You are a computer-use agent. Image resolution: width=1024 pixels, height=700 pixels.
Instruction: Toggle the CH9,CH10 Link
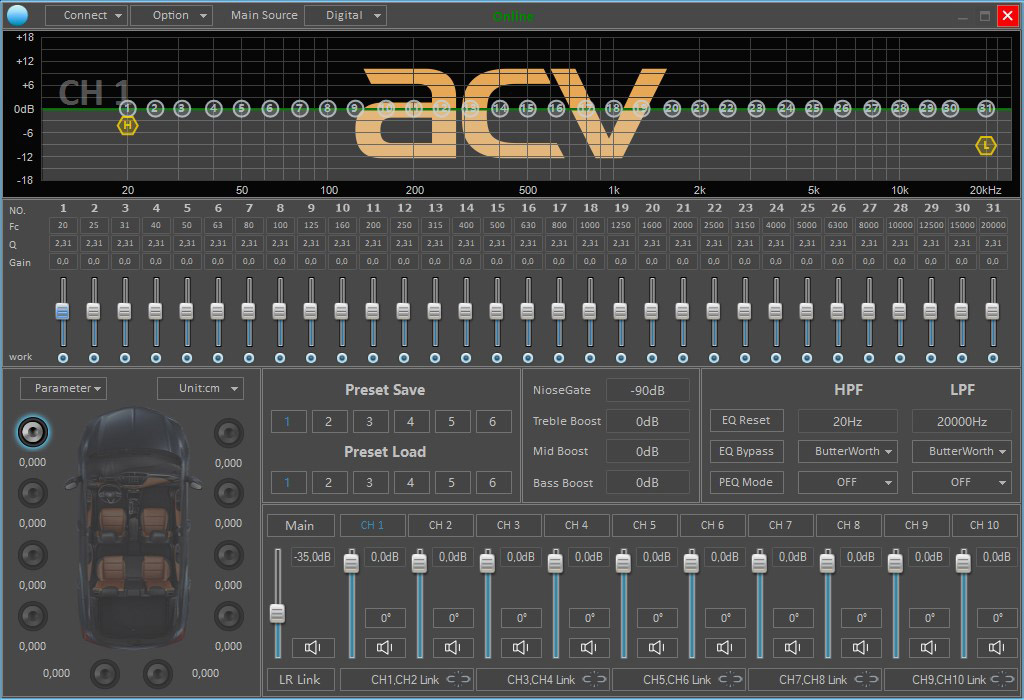pos(950,680)
